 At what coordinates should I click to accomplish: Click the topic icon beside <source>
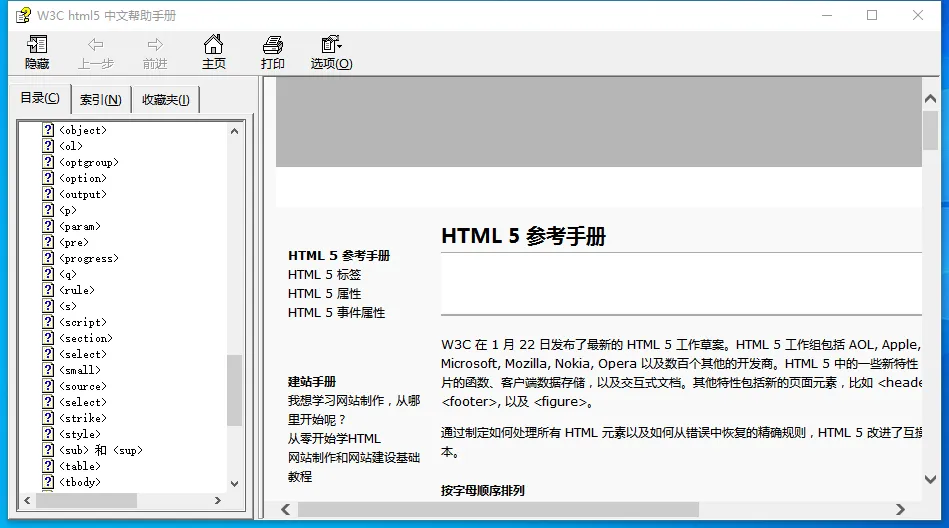(x=48, y=386)
